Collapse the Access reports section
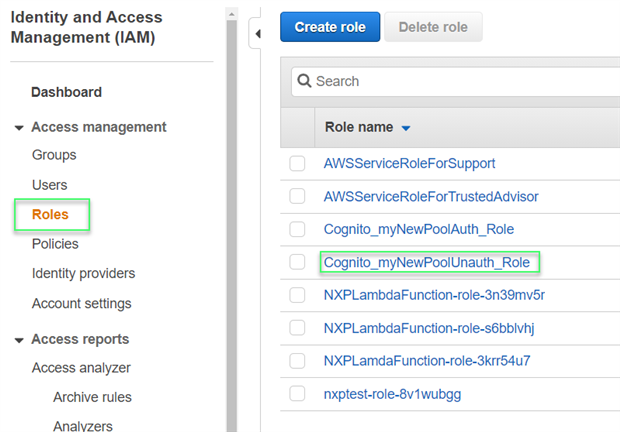Viewport: 620px width, 432px height. pyautogui.click(x=19, y=340)
